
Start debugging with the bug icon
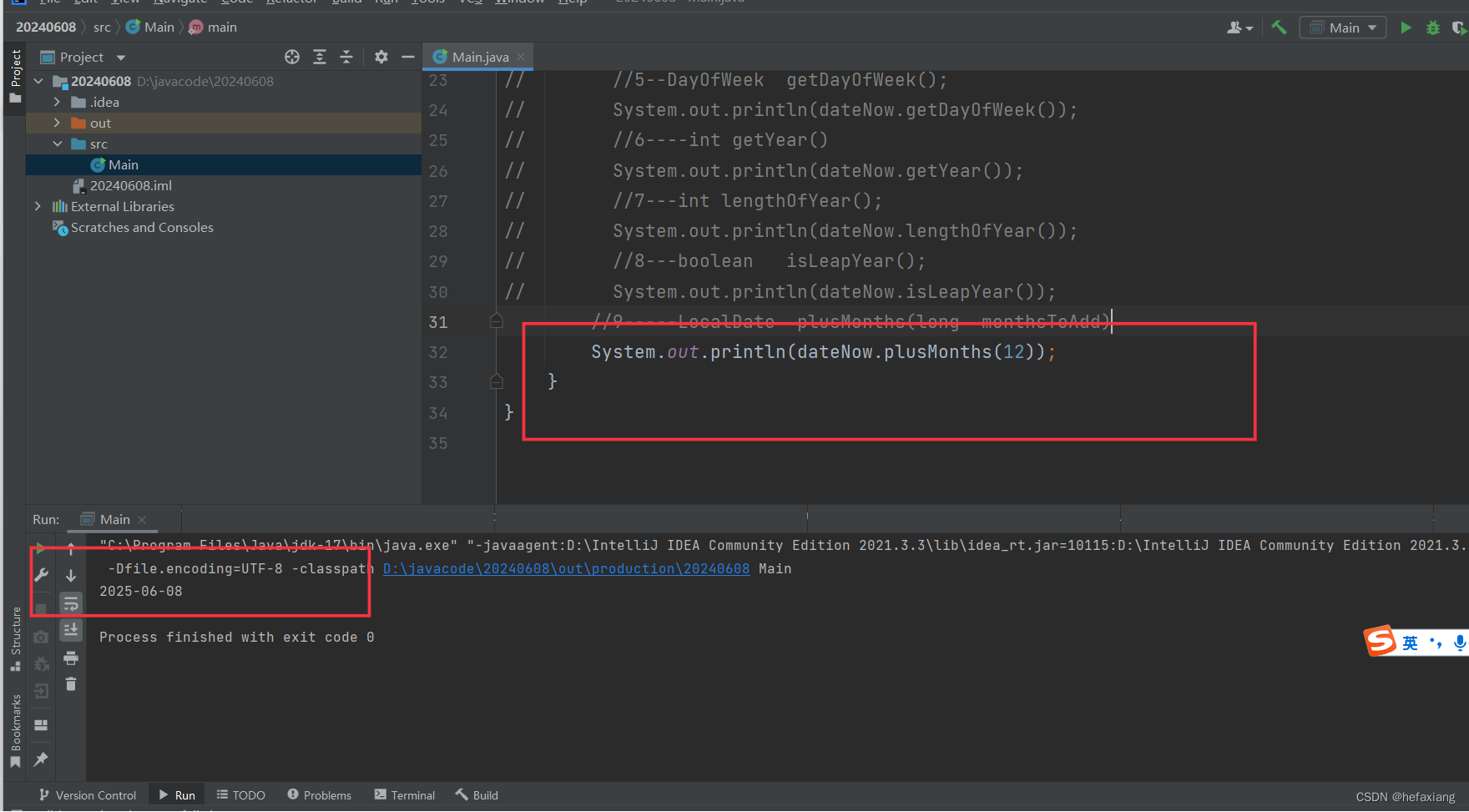[x=1433, y=28]
